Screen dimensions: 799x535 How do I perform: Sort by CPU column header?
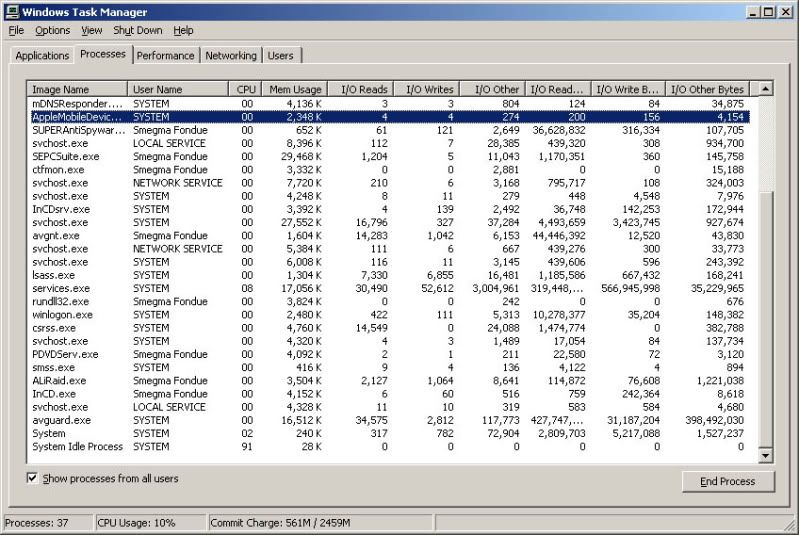(x=245, y=89)
